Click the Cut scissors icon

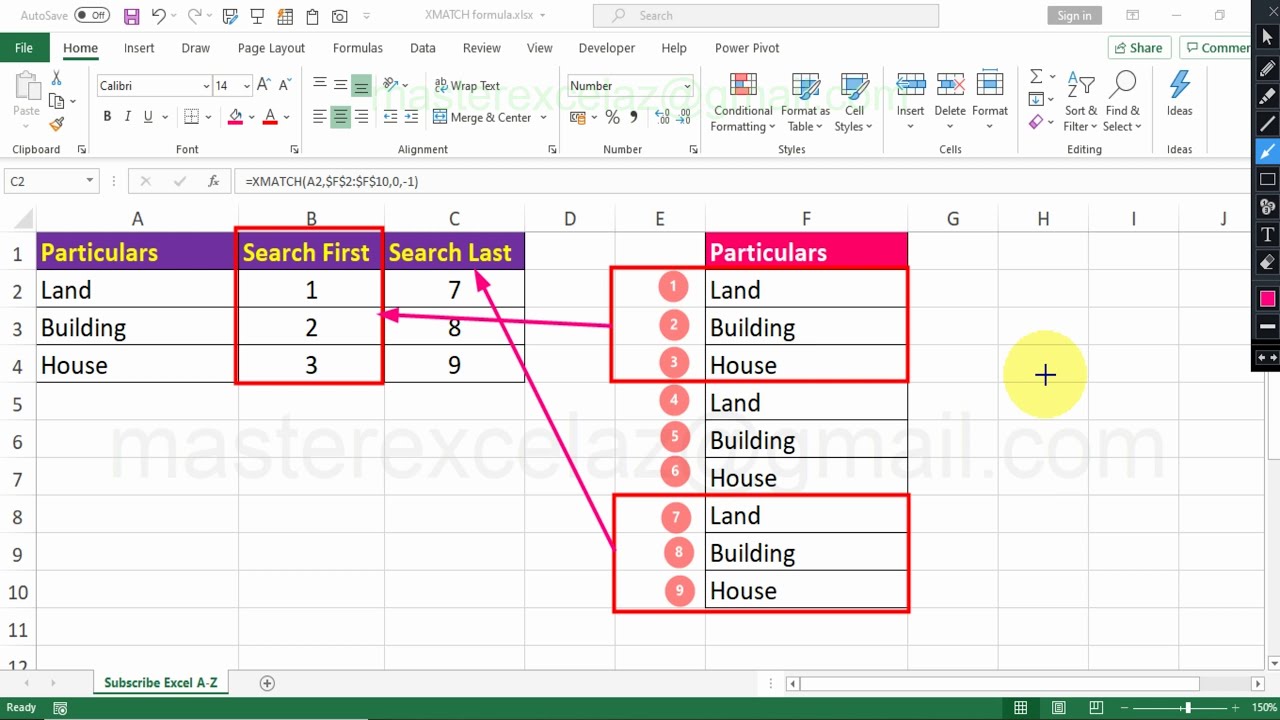point(56,78)
